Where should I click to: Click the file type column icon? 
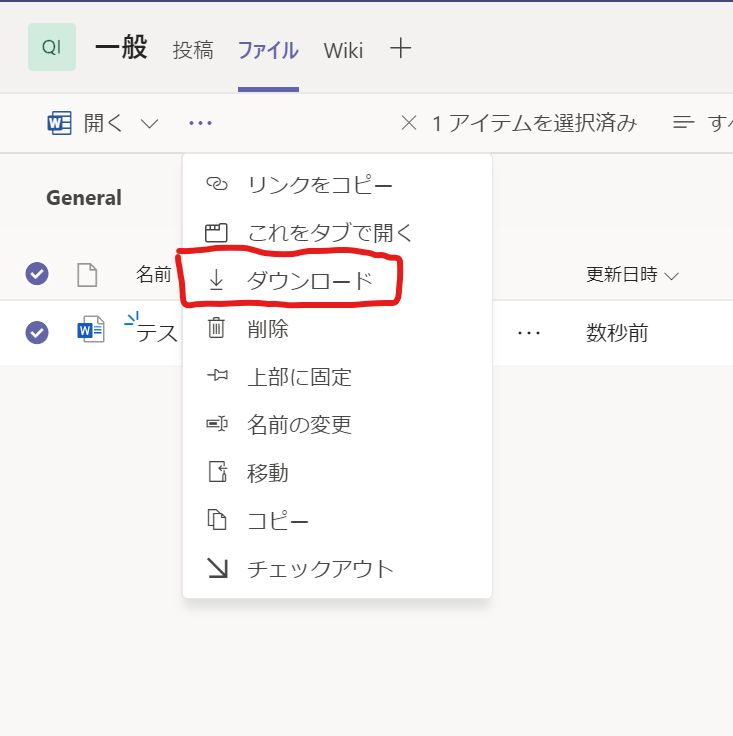87,275
